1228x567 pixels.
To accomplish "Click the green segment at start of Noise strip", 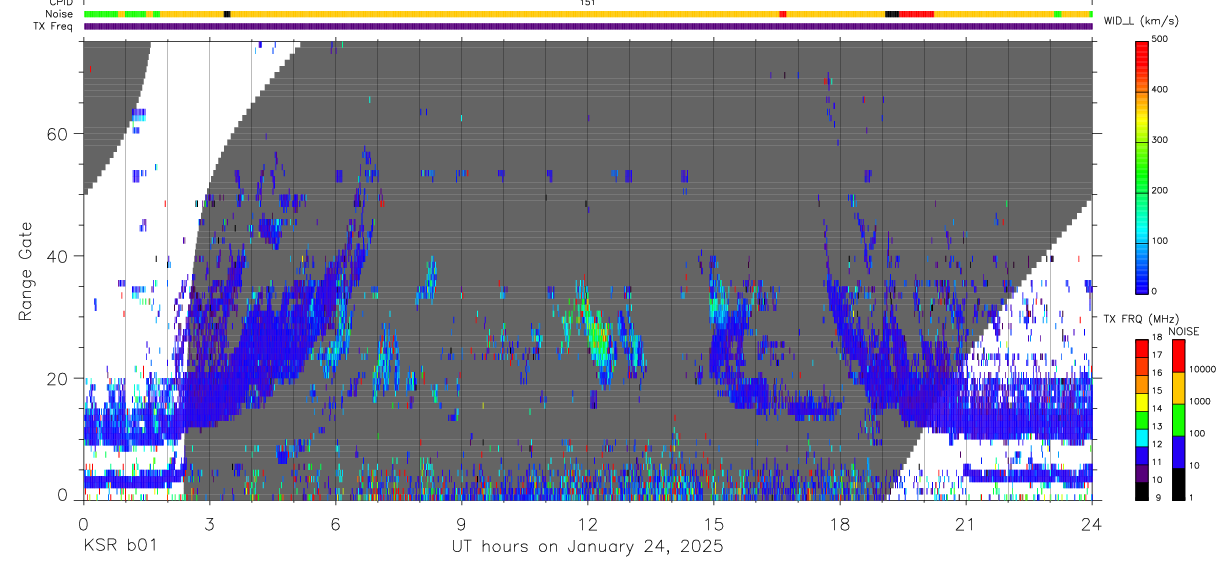I will click(100, 14).
